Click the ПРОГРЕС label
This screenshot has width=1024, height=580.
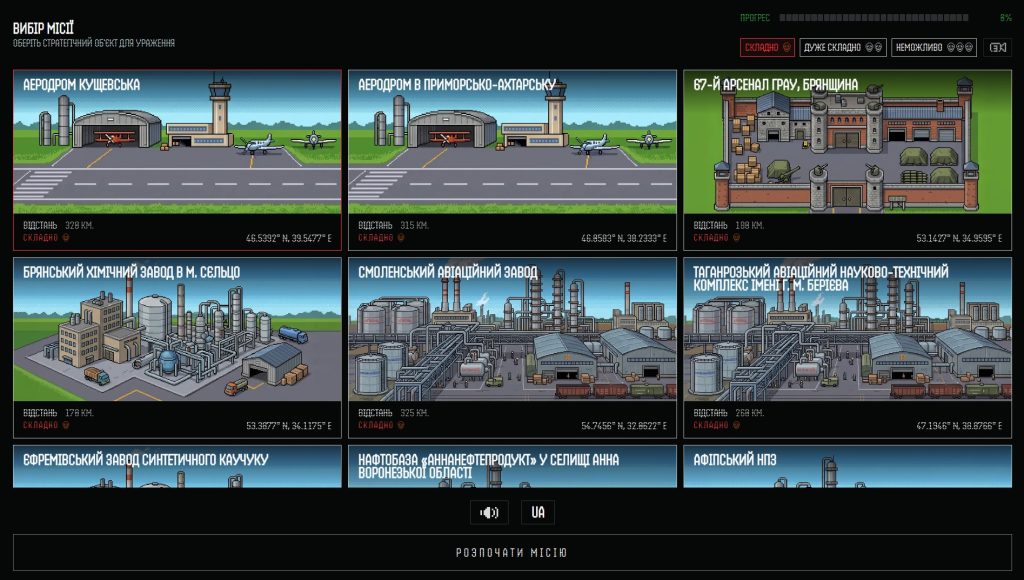pos(755,18)
